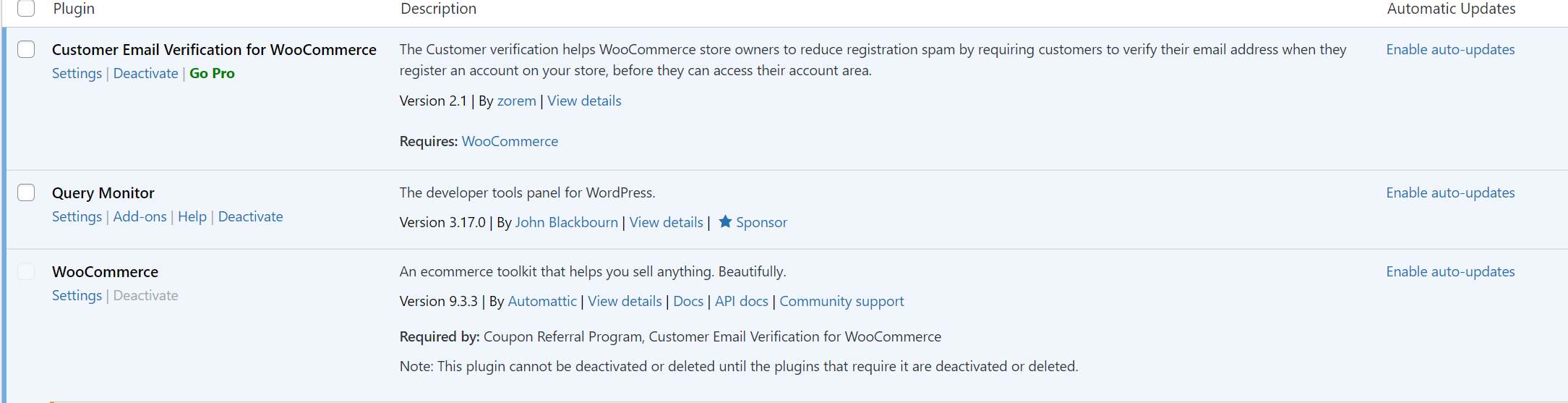Deactivate Customer Email Verification for WooCommerce

click(x=145, y=73)
